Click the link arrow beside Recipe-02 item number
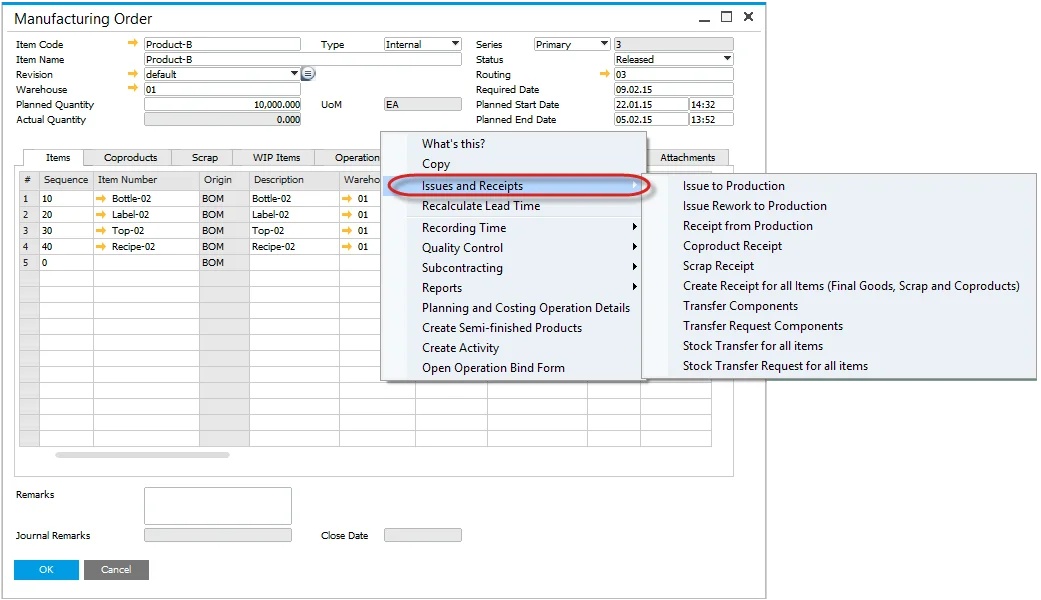Image resolution: width=1041 pixels, height=600 pixels. [x=101, y=247]
